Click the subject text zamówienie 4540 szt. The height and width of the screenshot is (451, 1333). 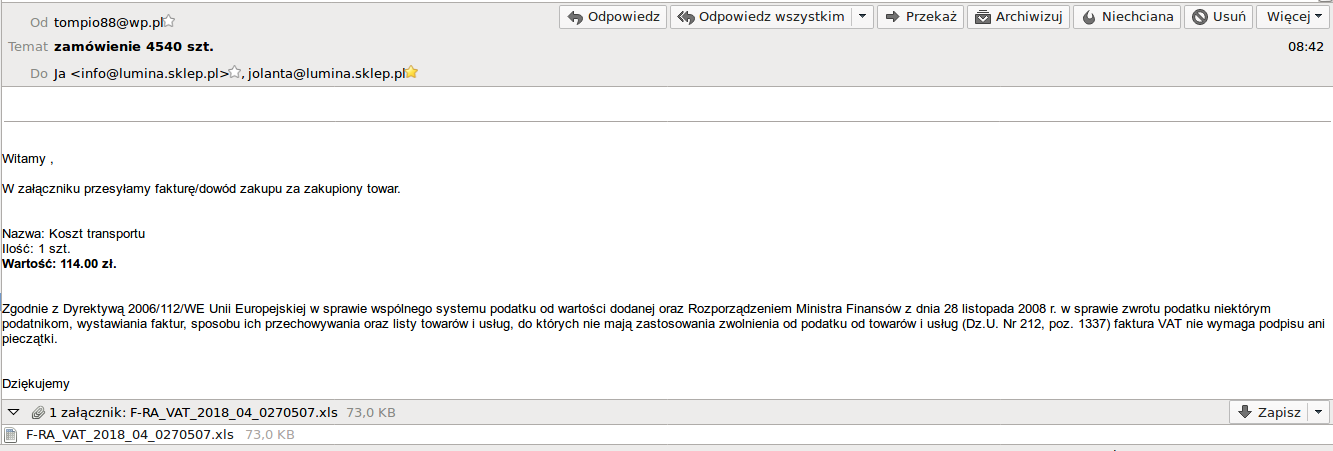[134, 46]
